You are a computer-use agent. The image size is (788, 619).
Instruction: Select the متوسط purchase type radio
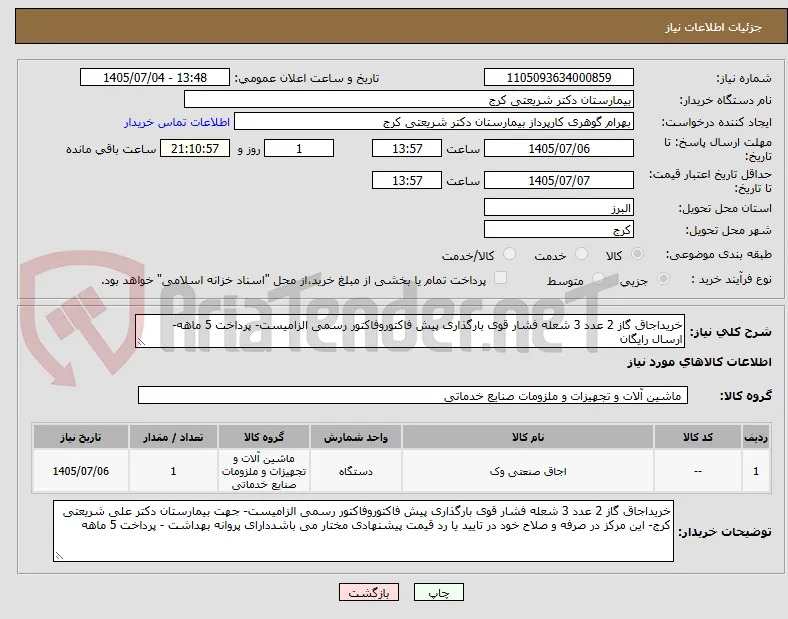tap(598, 279)
